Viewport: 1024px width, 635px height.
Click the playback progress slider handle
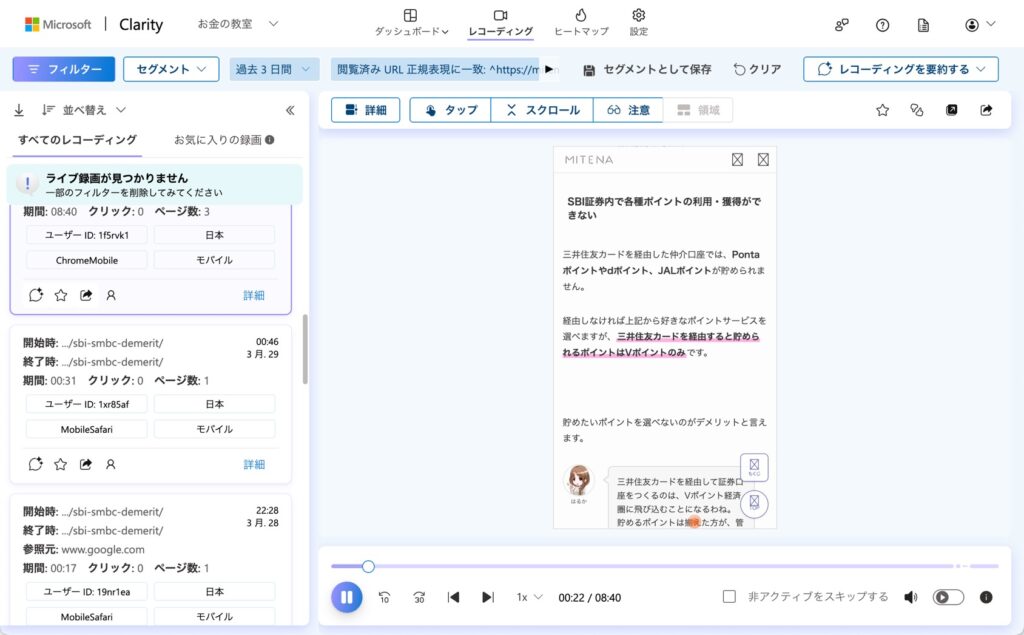coord(368,566)
